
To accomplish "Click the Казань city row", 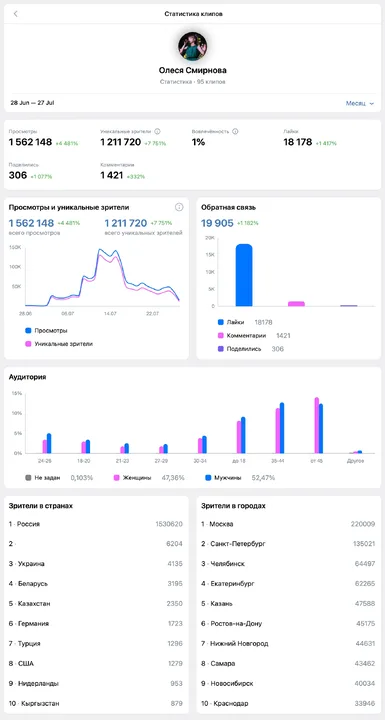I will click(288, 603).
